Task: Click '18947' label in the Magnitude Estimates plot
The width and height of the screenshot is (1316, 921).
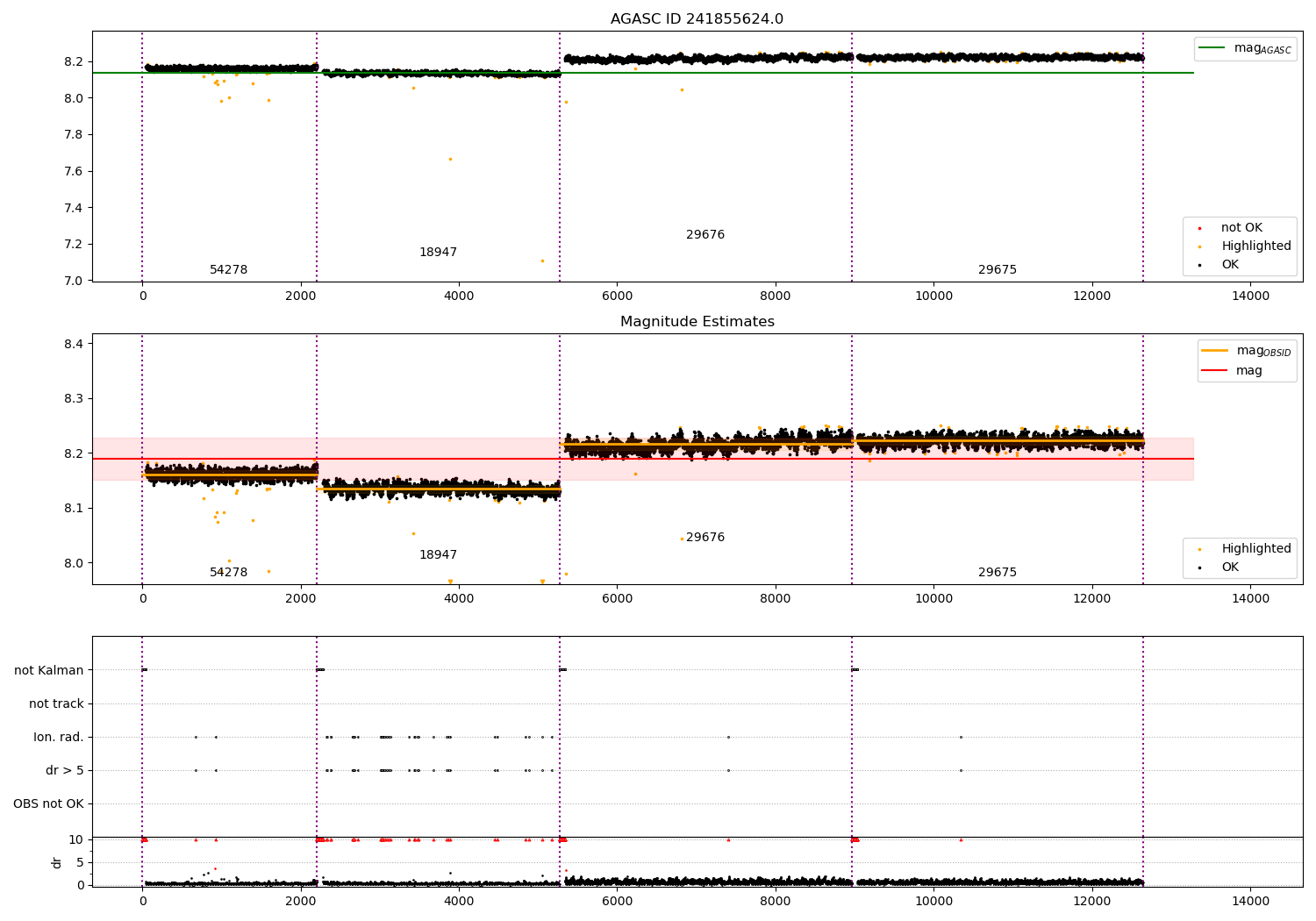Action: click(438, 555)
